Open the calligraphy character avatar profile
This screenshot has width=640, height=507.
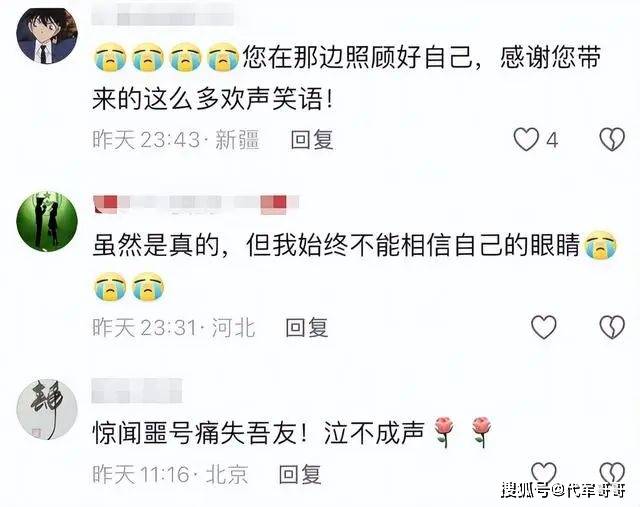click(x=47, y=409)
